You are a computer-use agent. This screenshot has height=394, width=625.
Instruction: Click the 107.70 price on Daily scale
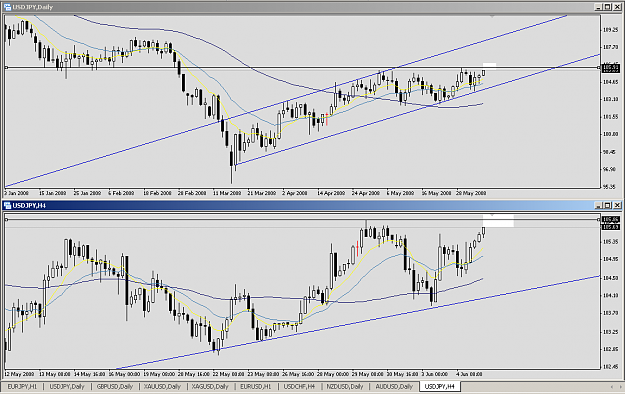tap(610, 47)
